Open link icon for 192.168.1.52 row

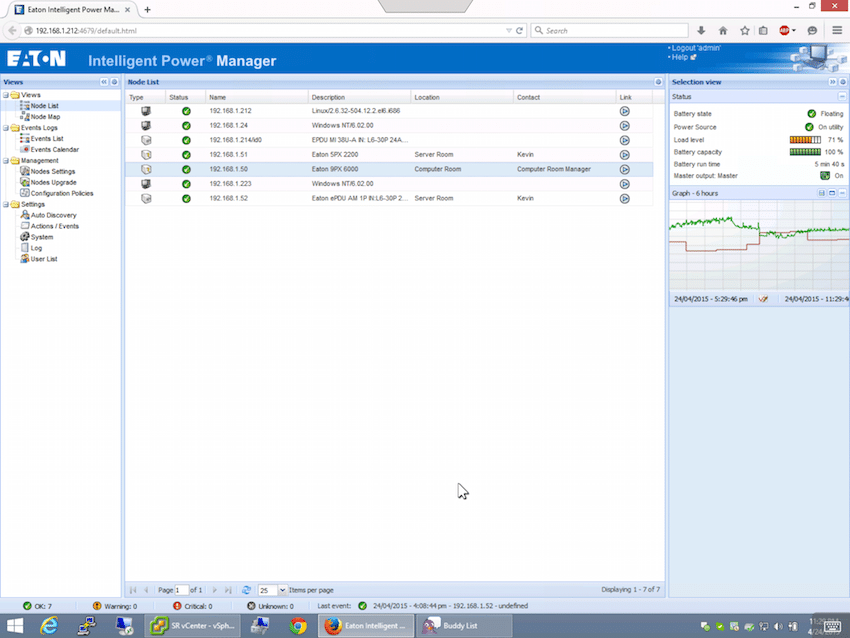coord(624,199)
